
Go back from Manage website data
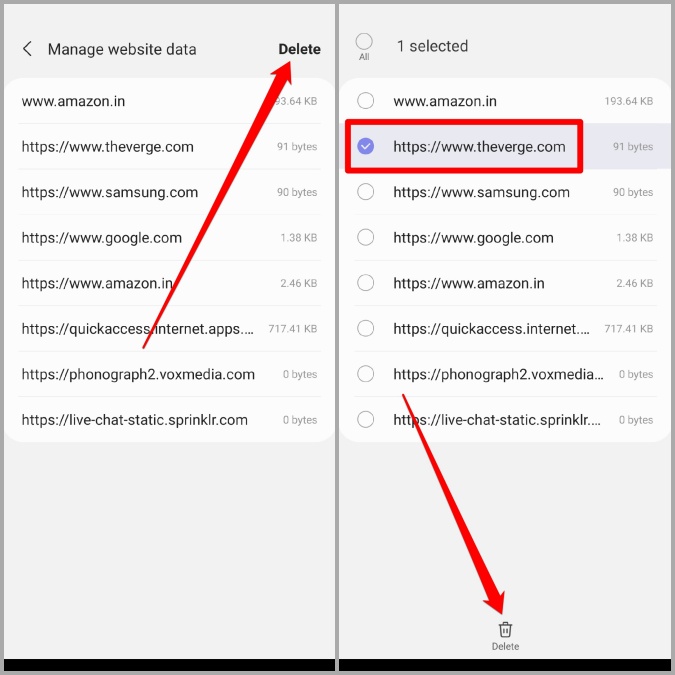pyautogui.click(x=27, y=49)
